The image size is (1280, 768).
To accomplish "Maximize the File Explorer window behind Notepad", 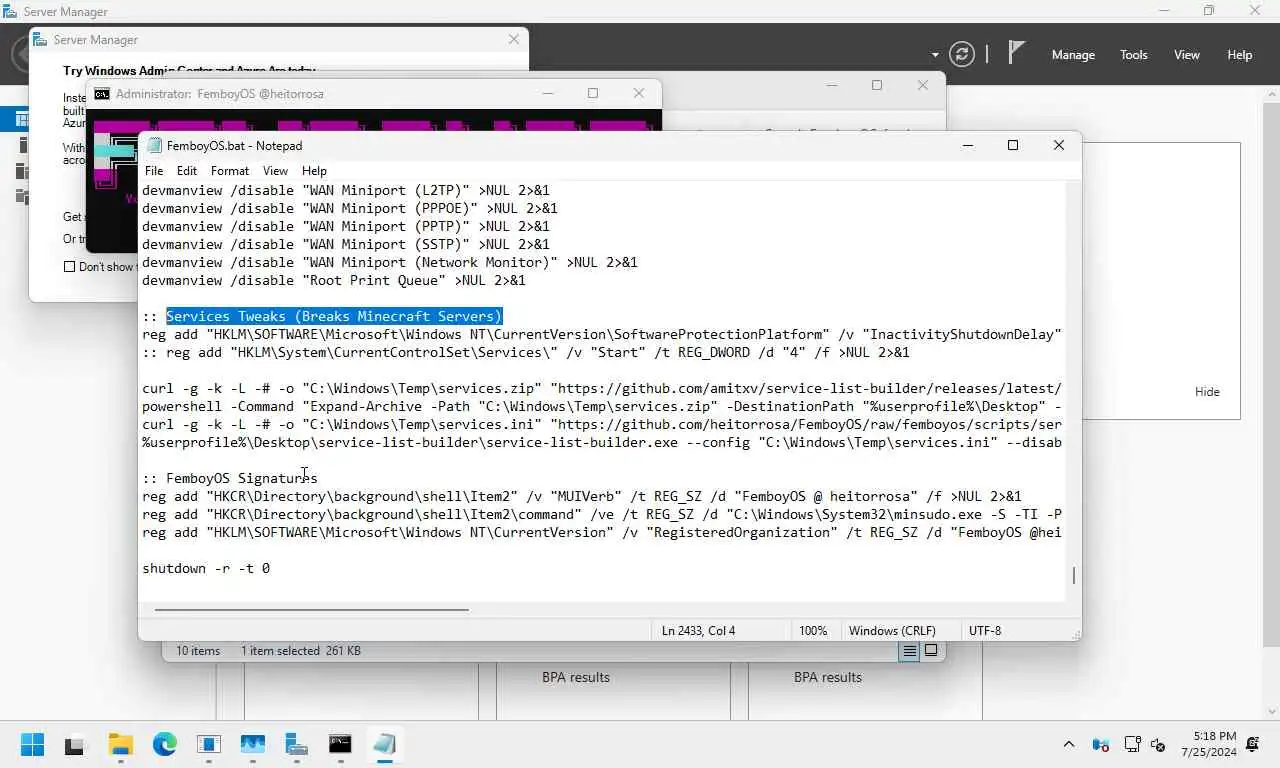I will coord(877,85).
